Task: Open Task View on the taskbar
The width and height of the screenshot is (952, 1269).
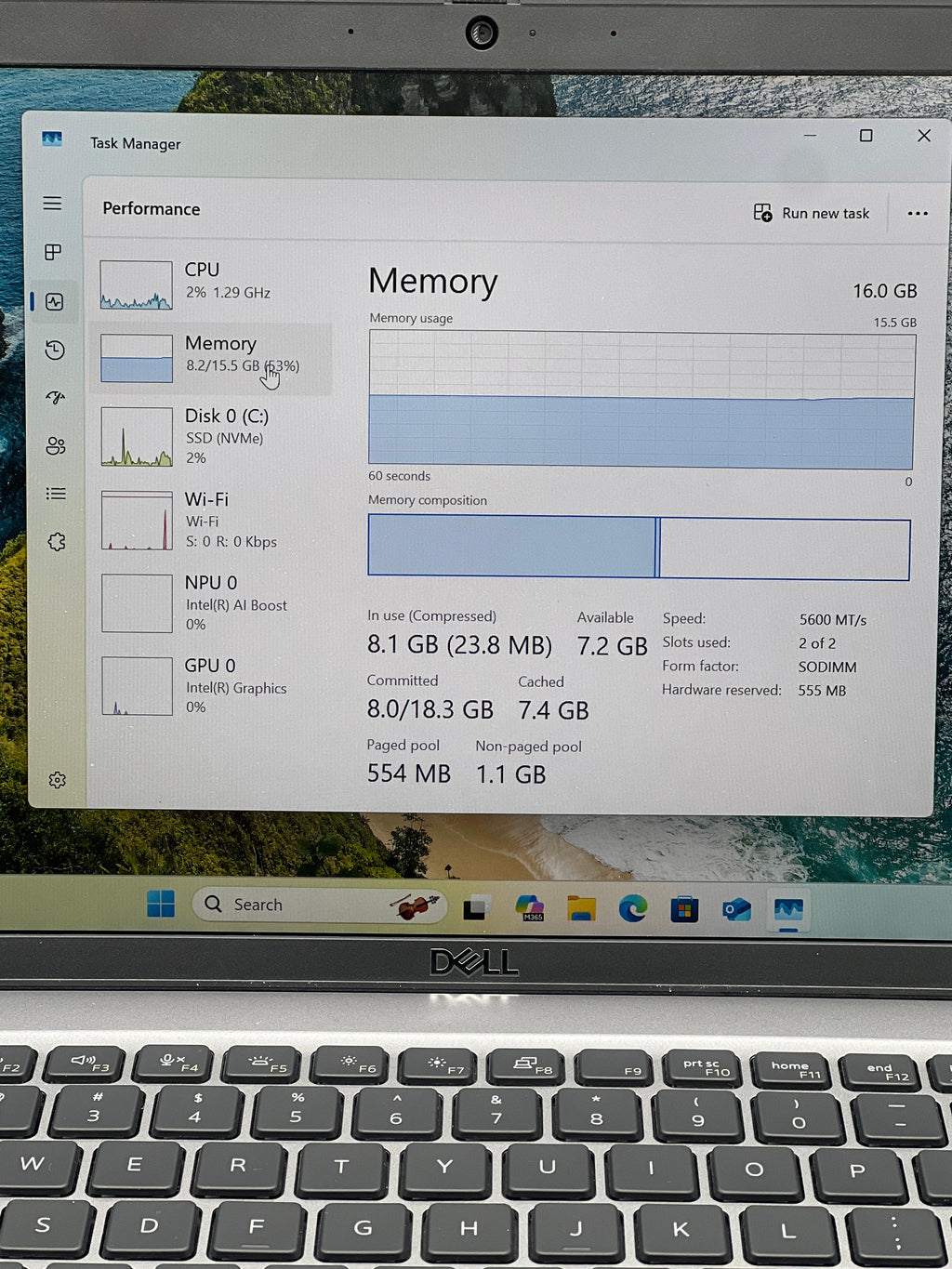Action: pyautogui.click(x=476, y=907)
